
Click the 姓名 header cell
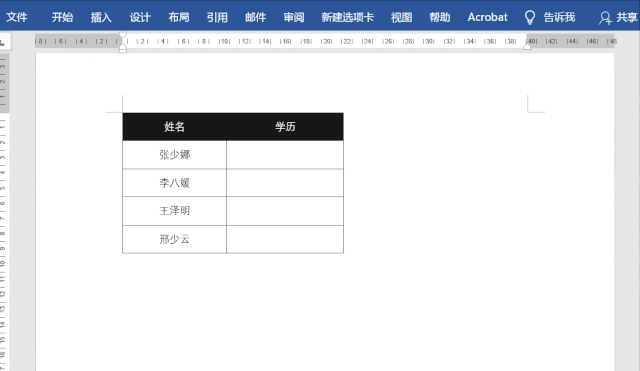(x=174, y=127)
